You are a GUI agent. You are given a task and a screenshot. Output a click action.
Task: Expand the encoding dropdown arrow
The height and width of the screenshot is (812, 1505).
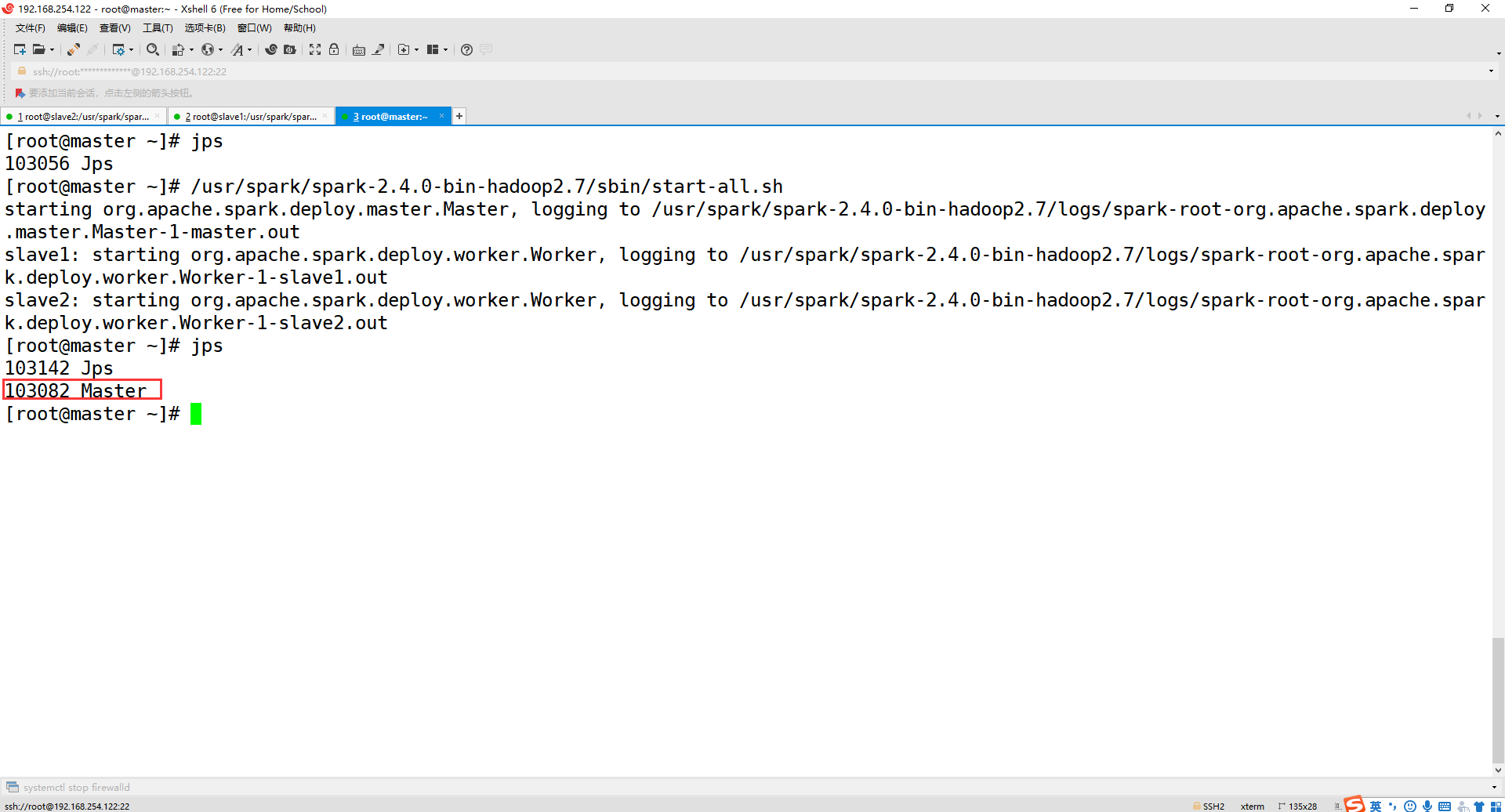220,49
